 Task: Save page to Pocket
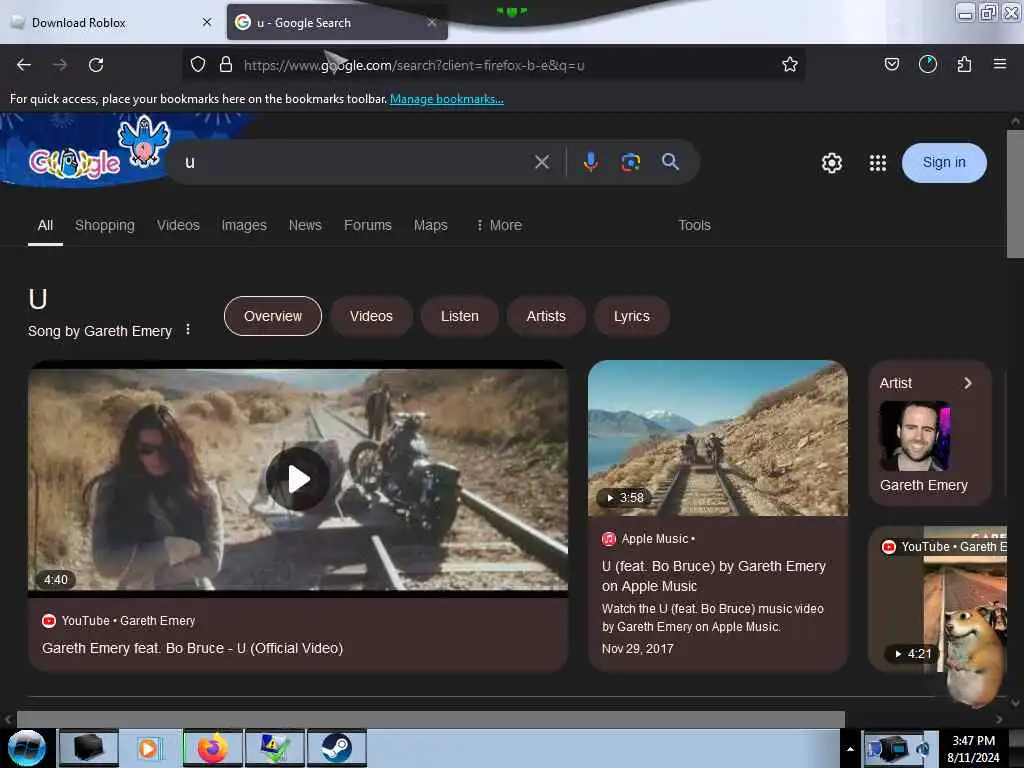pos(891,64)
